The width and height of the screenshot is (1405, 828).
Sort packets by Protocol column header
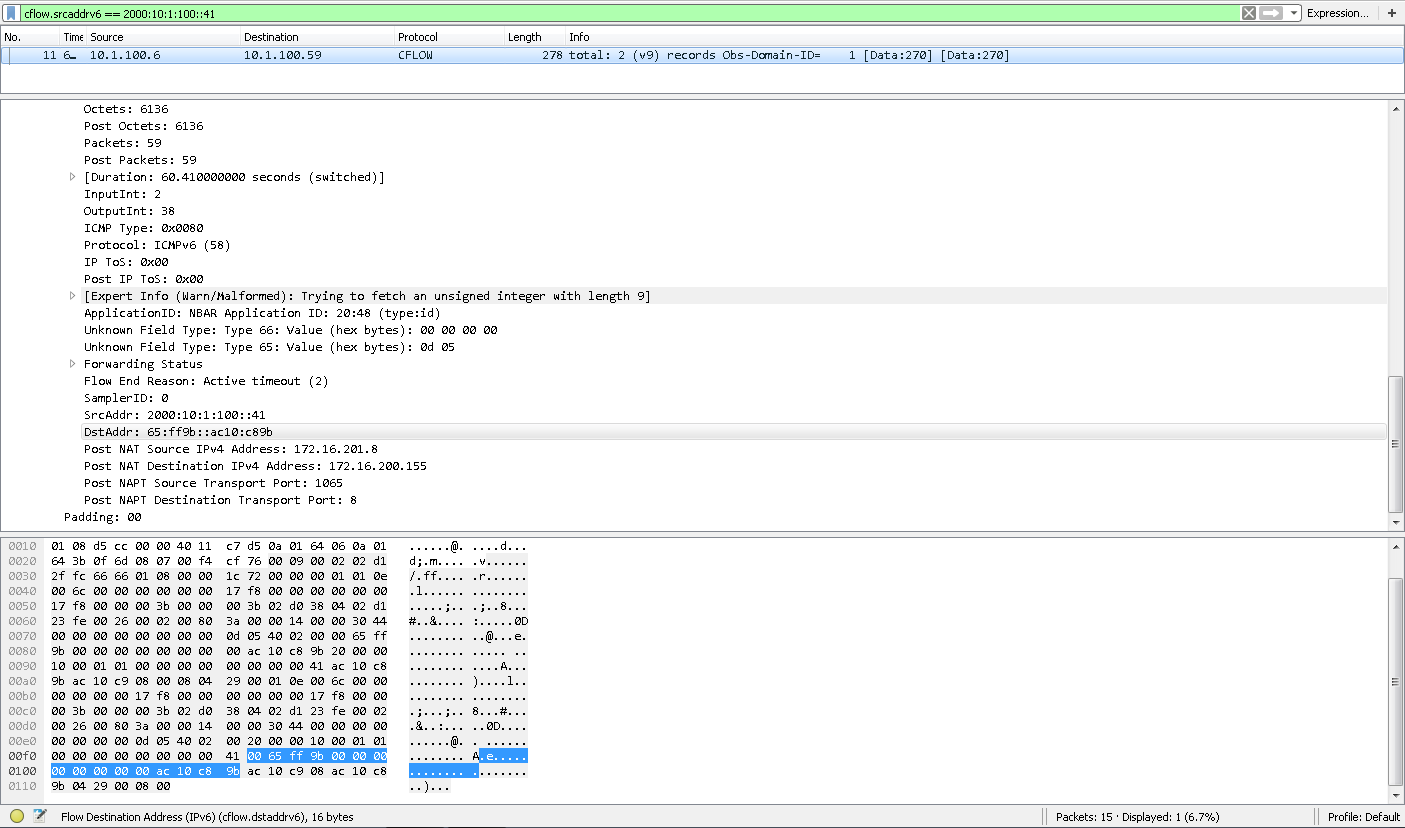click(x=418, y=37)
